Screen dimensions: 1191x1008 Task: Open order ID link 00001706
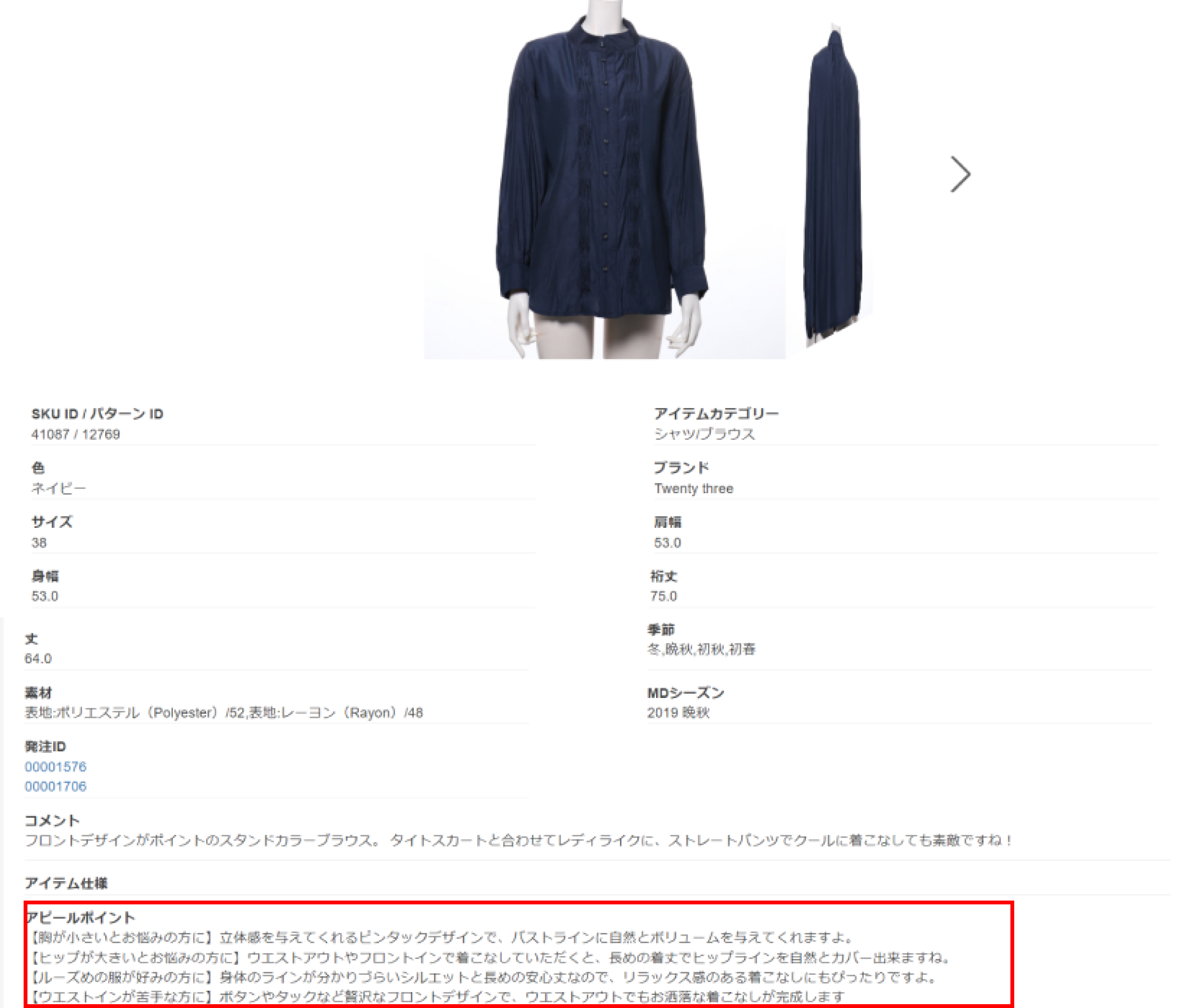click(x=56, y=786)
